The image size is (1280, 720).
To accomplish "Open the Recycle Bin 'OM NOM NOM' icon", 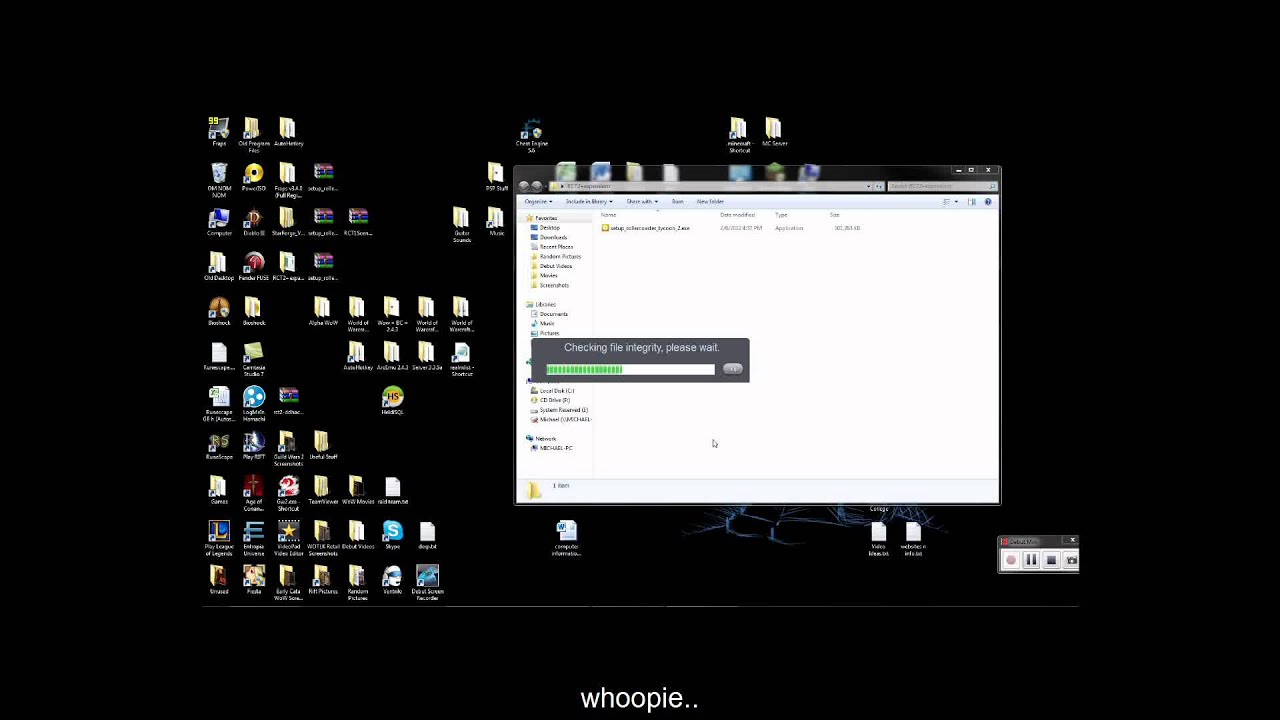I will pyautogui.click(x=219, y=178).
